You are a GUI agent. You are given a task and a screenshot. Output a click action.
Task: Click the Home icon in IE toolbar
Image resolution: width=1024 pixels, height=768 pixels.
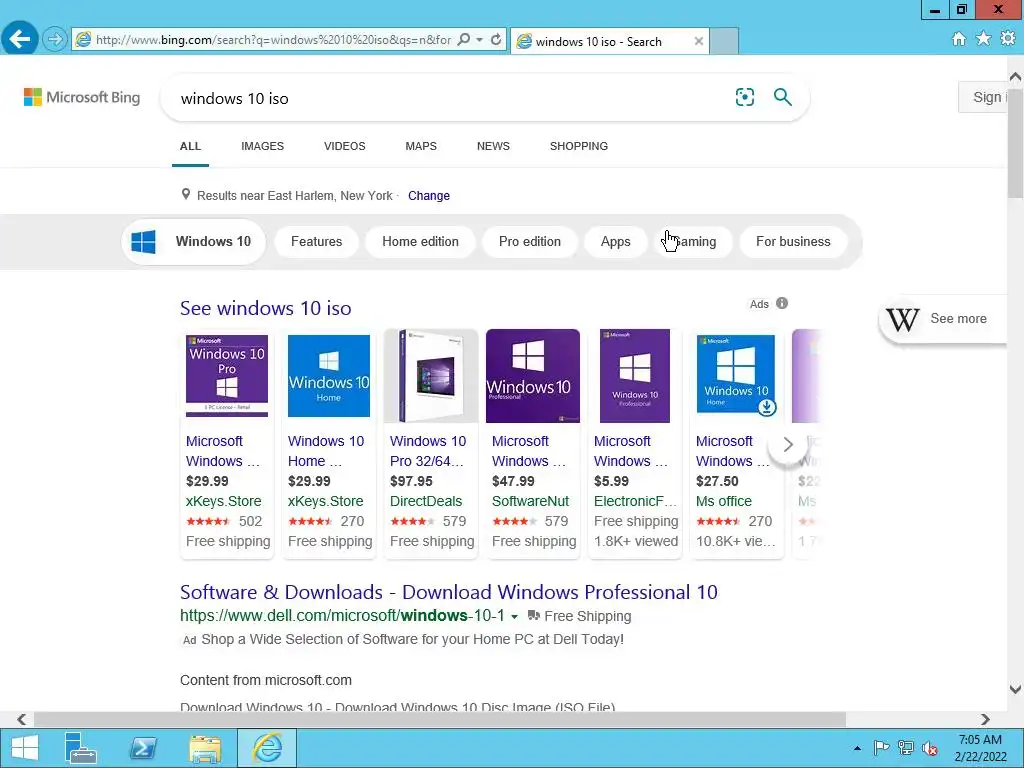(x=959, y=39)
